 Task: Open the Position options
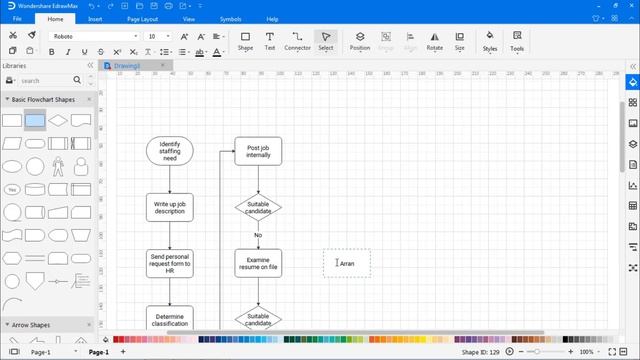pos(360,41)
